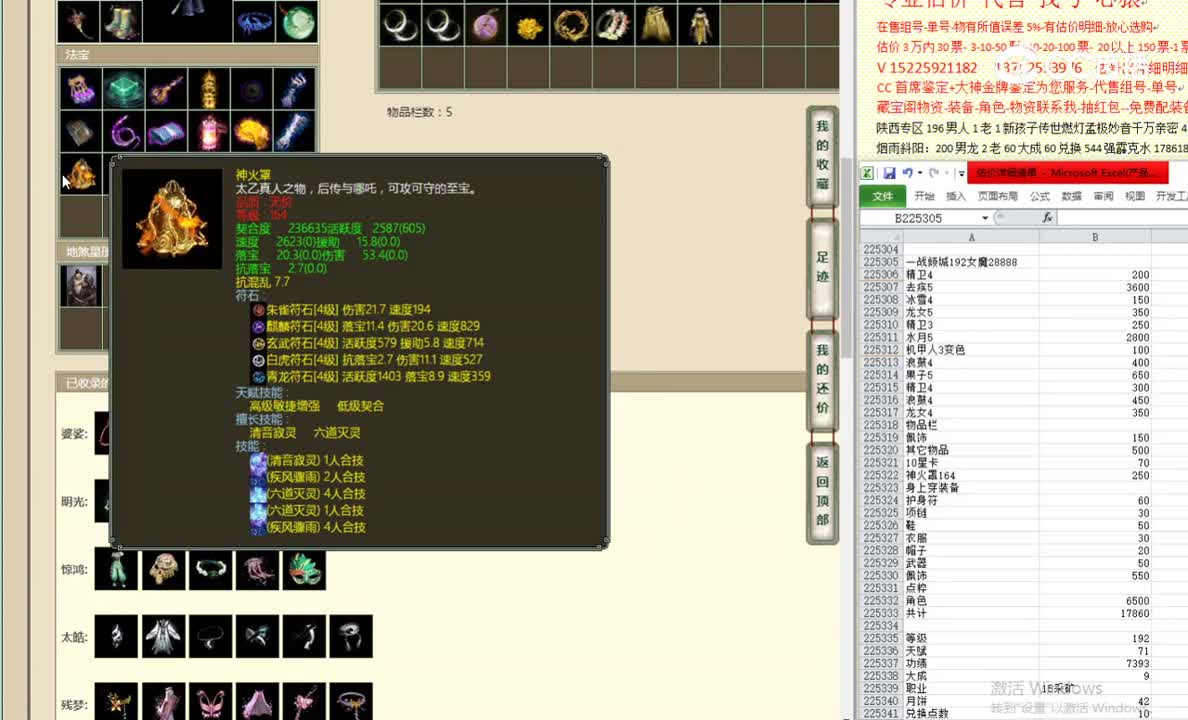Open the 审阅 ribbon tab
This screenshot has width=1188, height=720.
(1103, 196)
